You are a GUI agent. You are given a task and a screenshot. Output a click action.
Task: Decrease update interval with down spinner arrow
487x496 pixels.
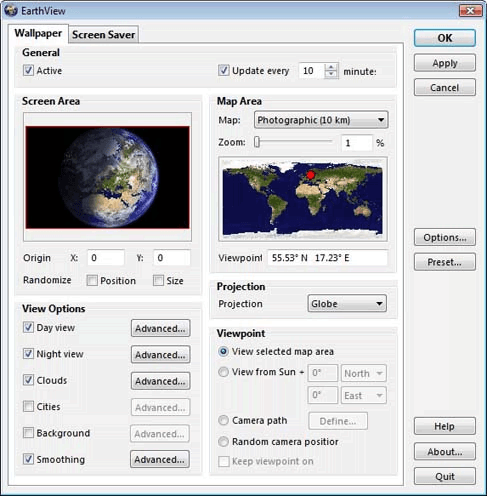tap(331, 74)
